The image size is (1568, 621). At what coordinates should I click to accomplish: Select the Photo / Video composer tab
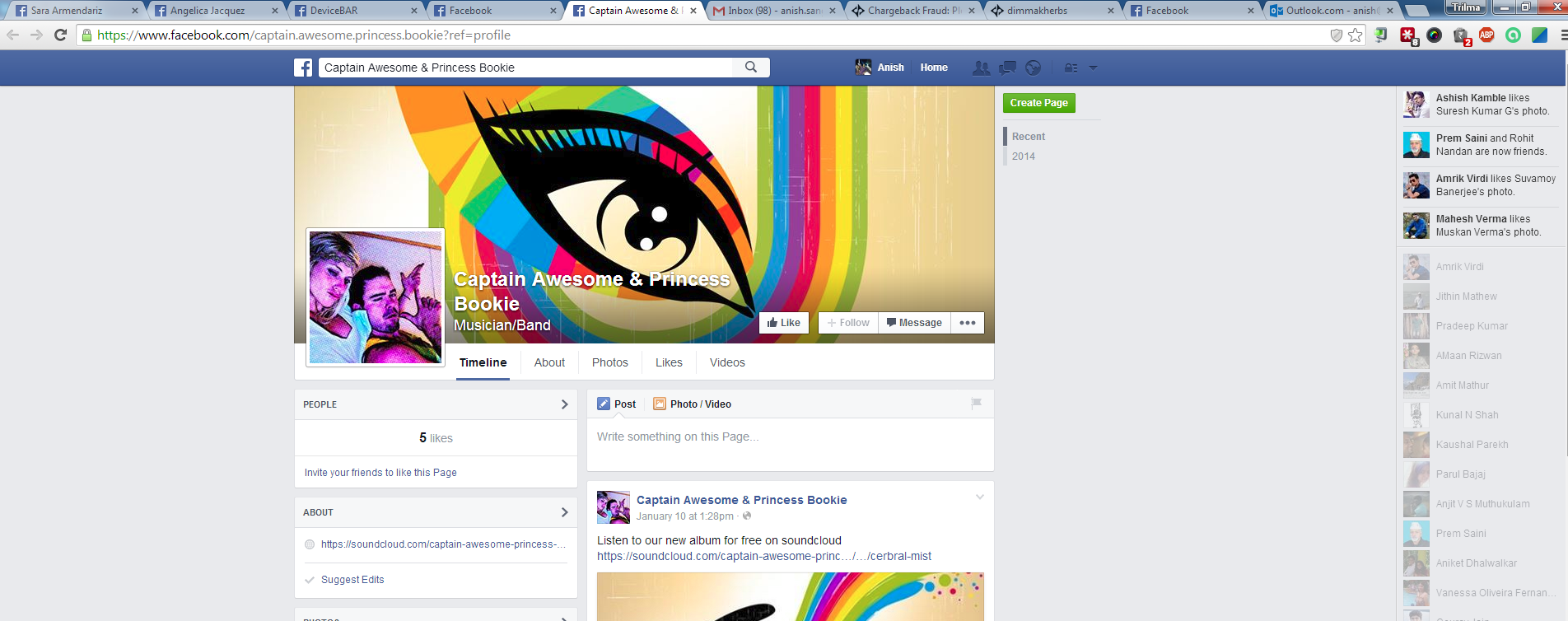[692, 404]
